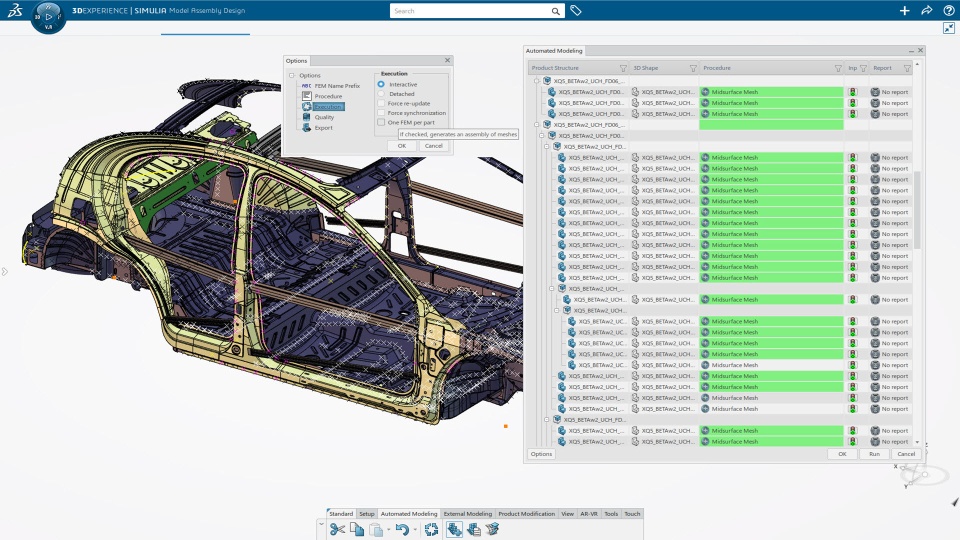Screen dimensions: 960x540
Task: Expand the left side panel arrow
Action: (4, 271)
